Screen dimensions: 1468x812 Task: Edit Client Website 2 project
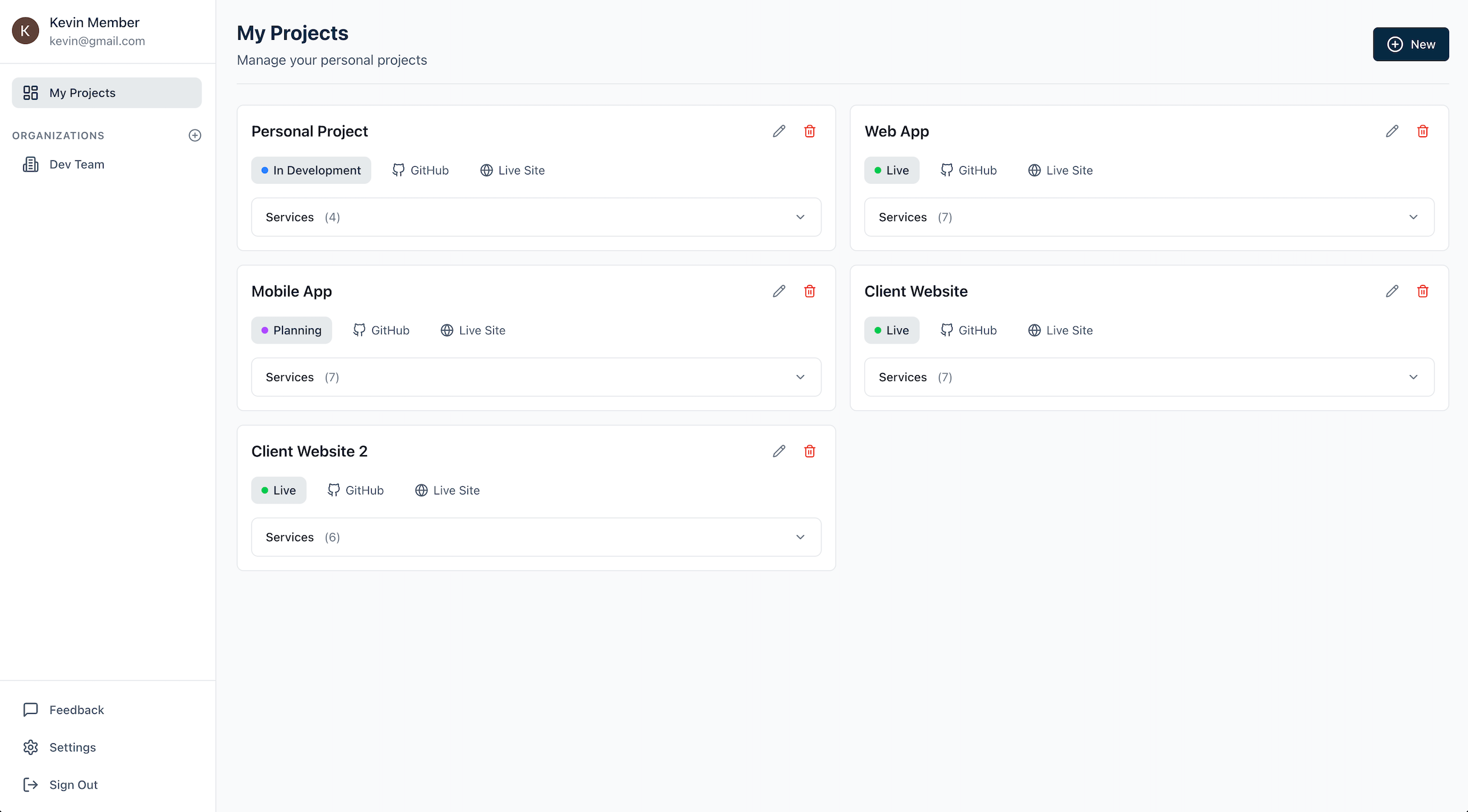(x=779, y=452)
